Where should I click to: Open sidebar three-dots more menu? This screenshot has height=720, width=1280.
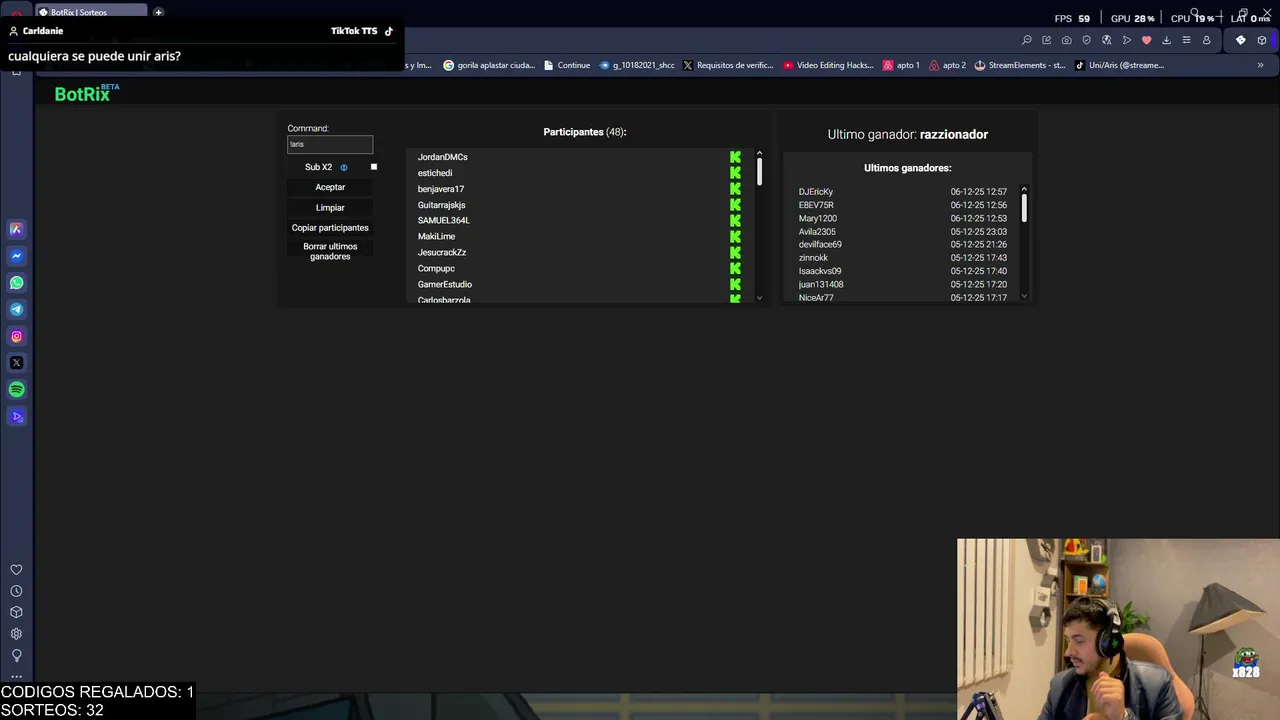(x=16, y=676)
